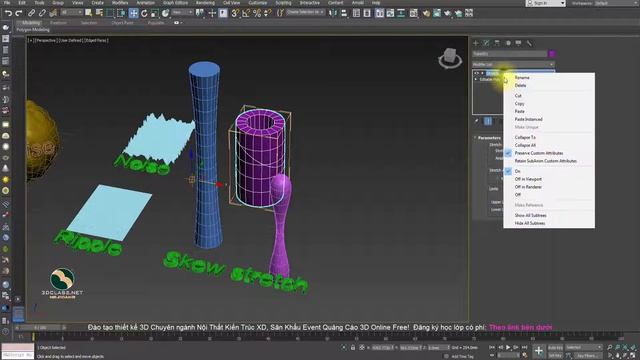The height and width of the screenshot is (360, 640).
Task: Click Add Time Tag in status bar
Action: 462,356
